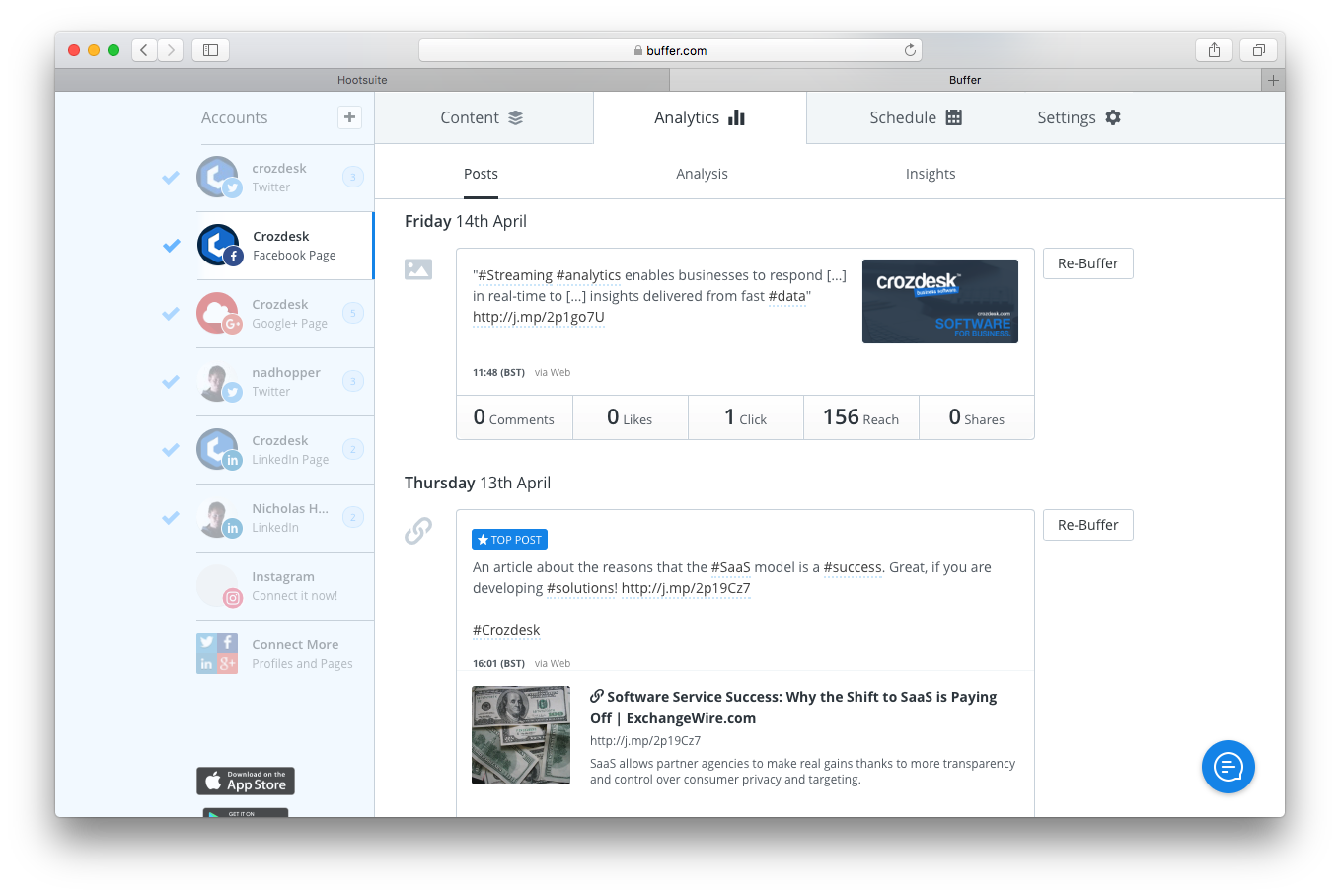Click the Connect More social networks icon
Image resolution: width=1340 pixels, height=896 pixels.
[217, 653]
